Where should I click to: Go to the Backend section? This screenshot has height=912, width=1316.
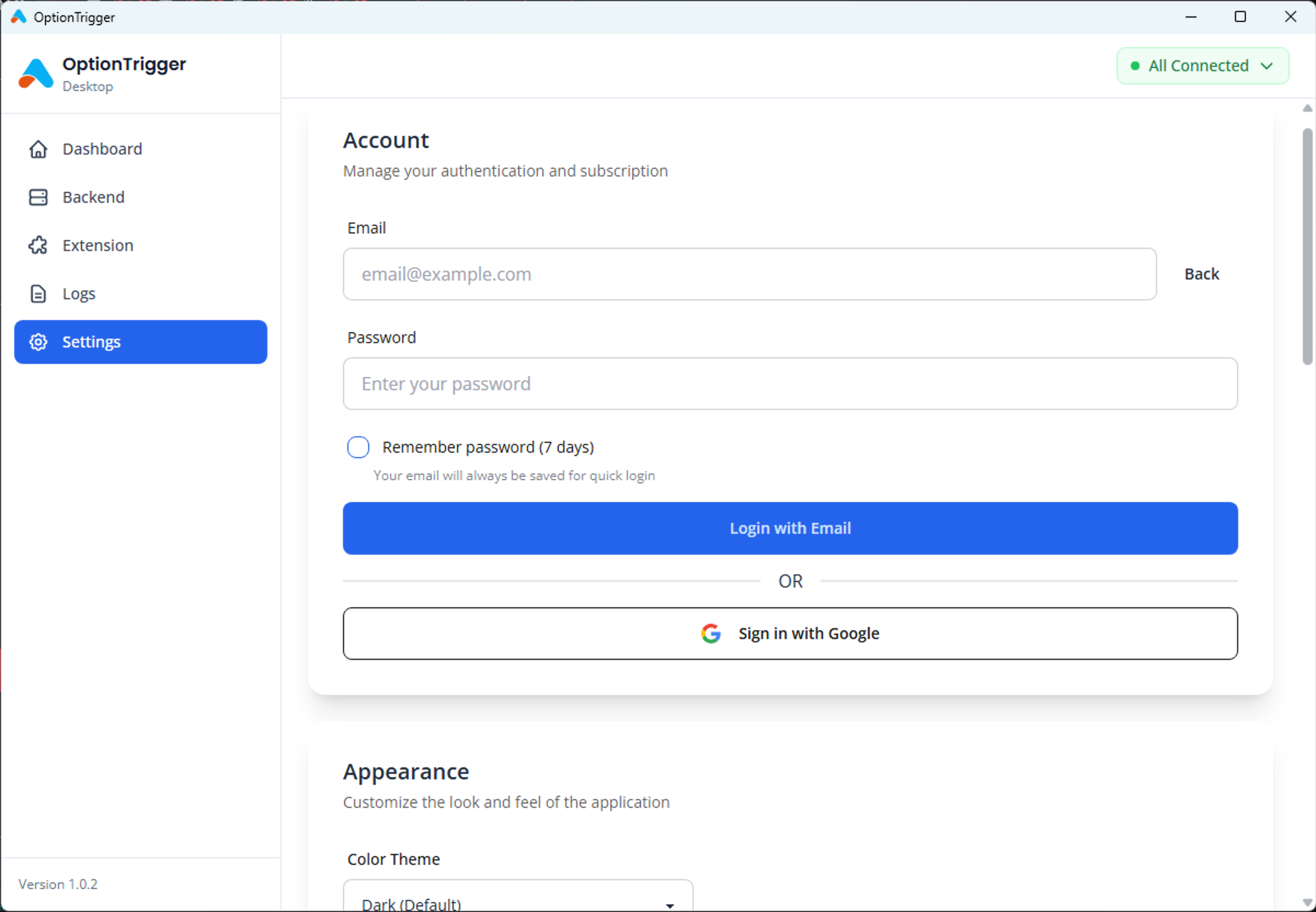(140, 197)
